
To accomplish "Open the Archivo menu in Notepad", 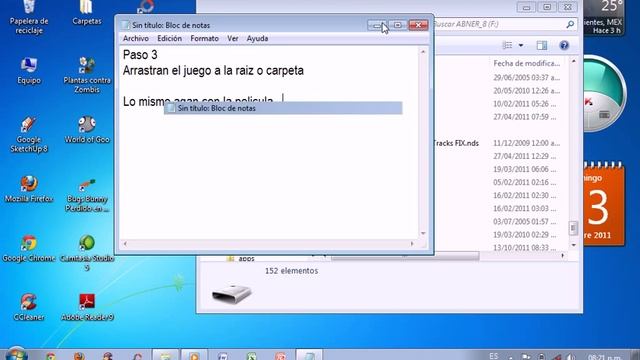I will coord(136,38).
